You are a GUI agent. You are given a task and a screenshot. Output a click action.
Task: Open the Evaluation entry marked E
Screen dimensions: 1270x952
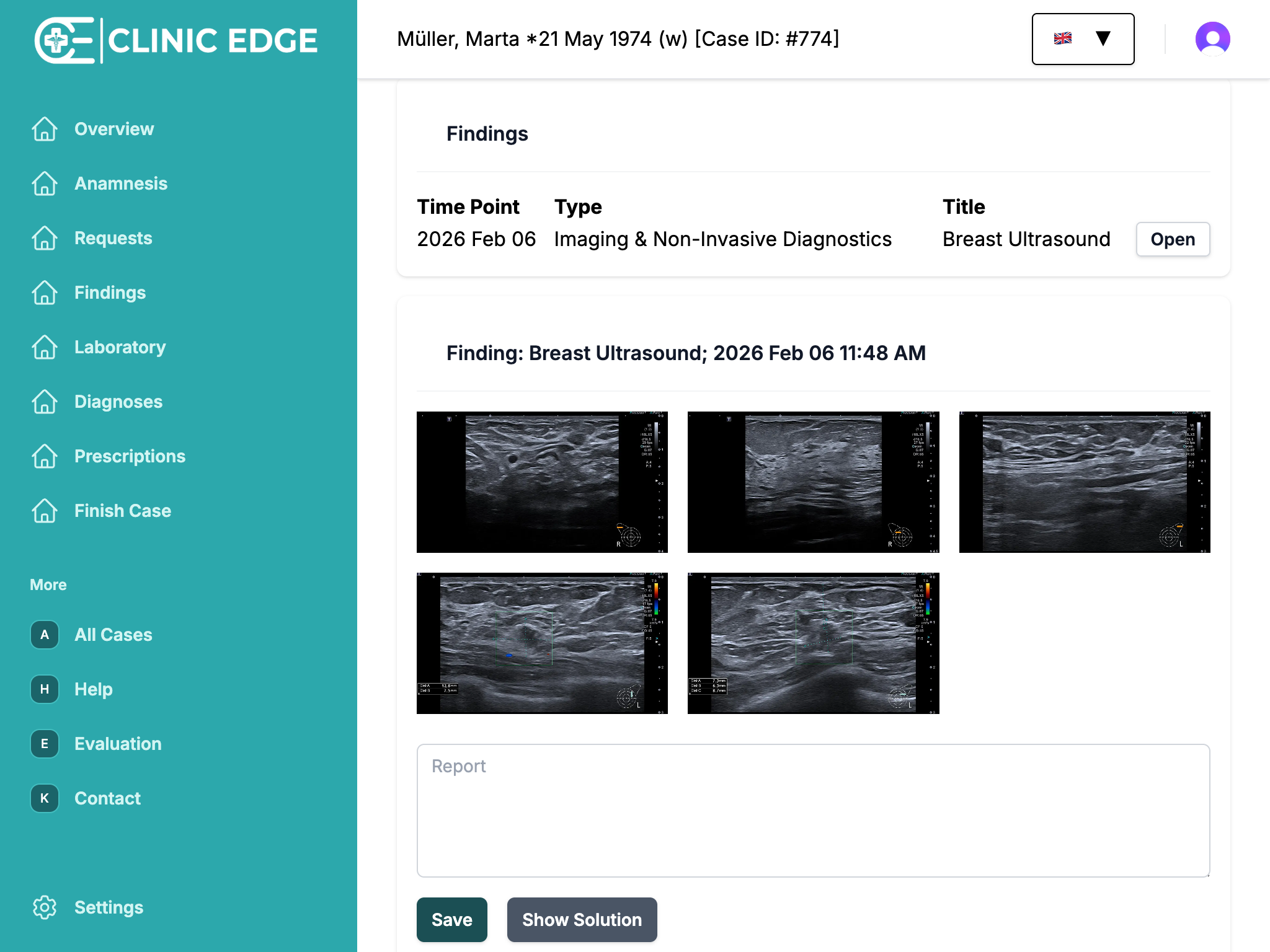tap(44, 744)
